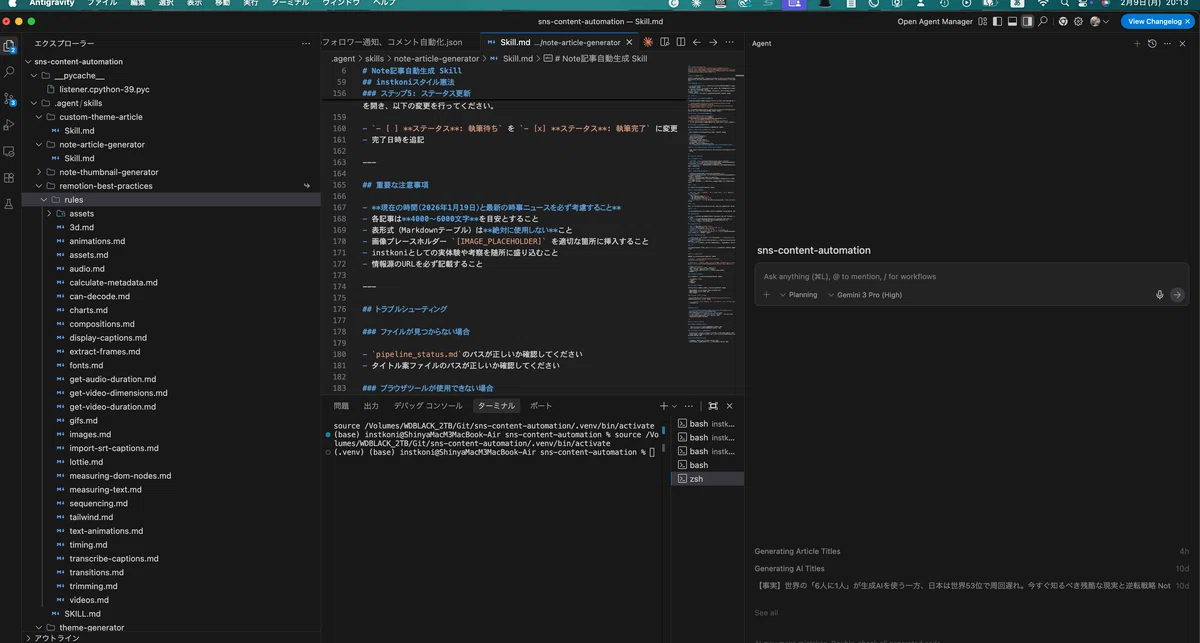The image size is (1200, 643).
Task: Click the microphone voice input icon
Action: (x=1160, y=295)
